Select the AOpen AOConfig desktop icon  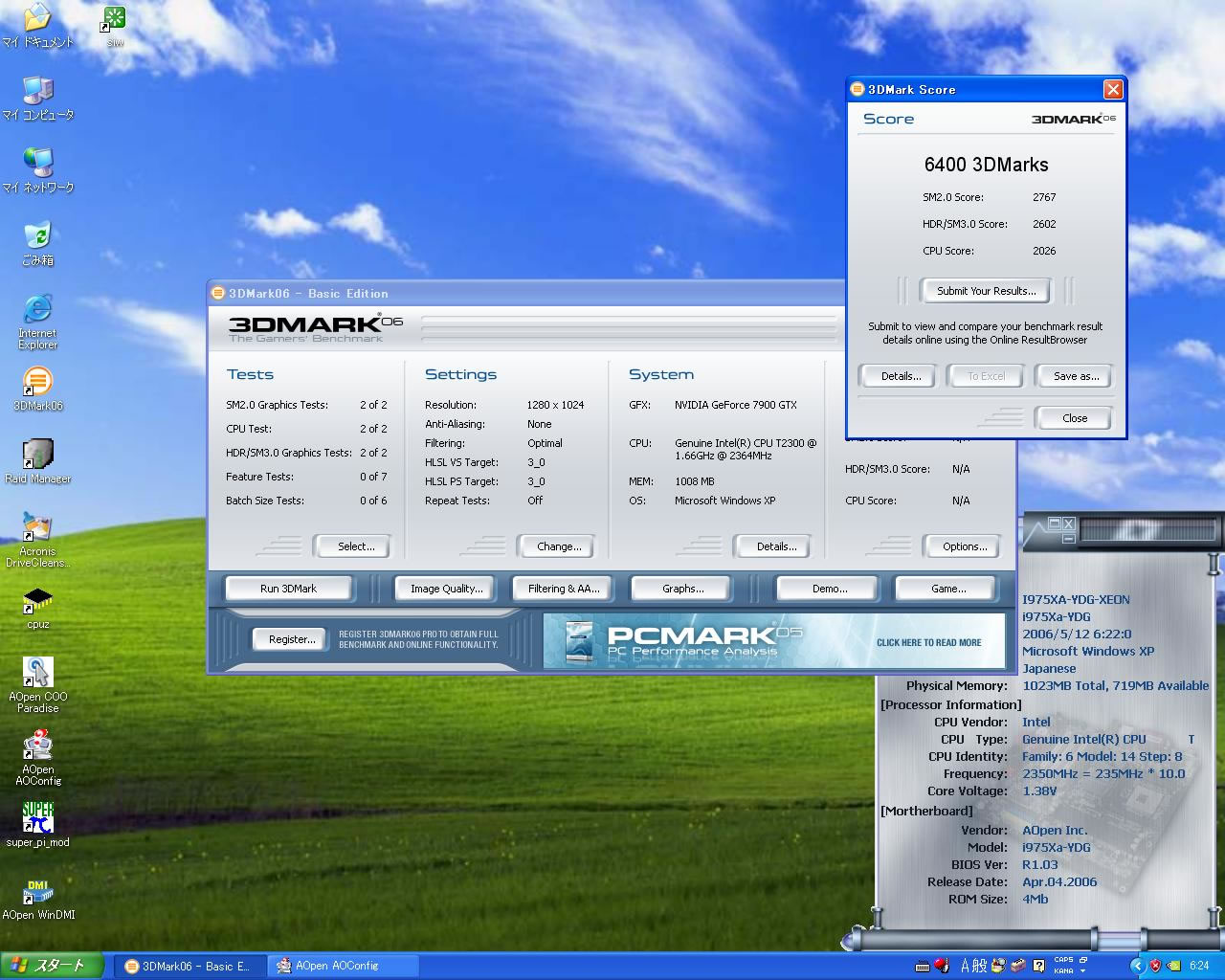(37, 758)
